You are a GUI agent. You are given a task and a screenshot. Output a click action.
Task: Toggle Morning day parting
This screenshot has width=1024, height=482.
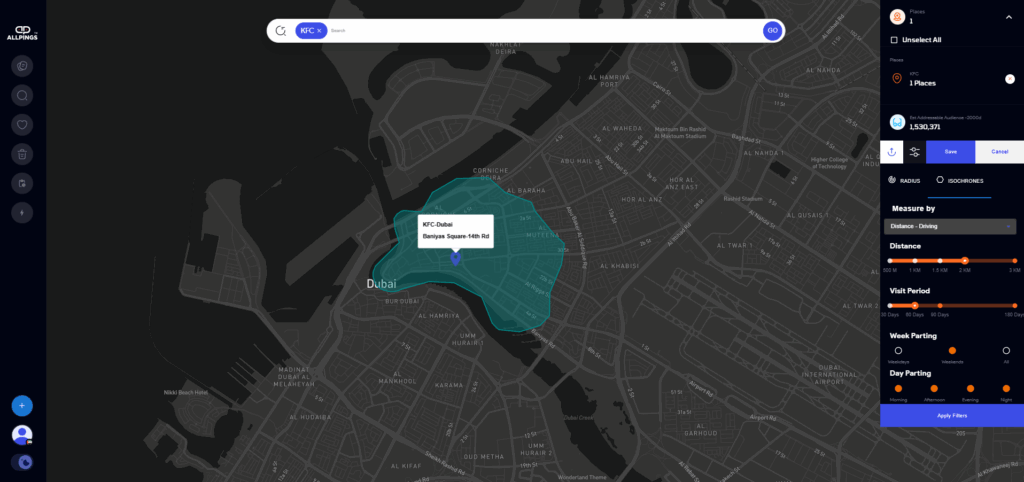click(898, 389)
